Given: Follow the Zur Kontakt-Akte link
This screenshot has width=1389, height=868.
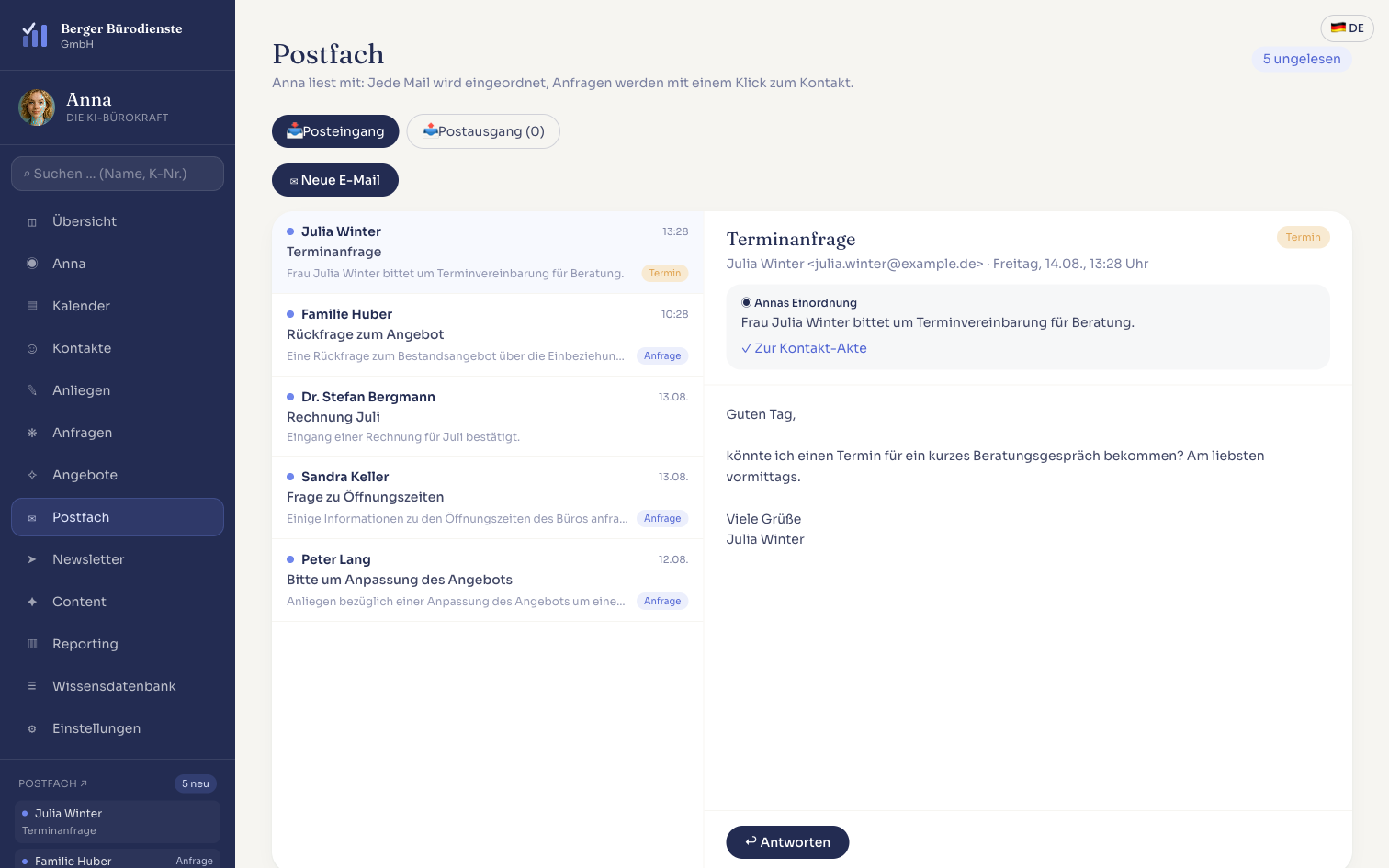Looking at the screenshot, I should [804, 348].
